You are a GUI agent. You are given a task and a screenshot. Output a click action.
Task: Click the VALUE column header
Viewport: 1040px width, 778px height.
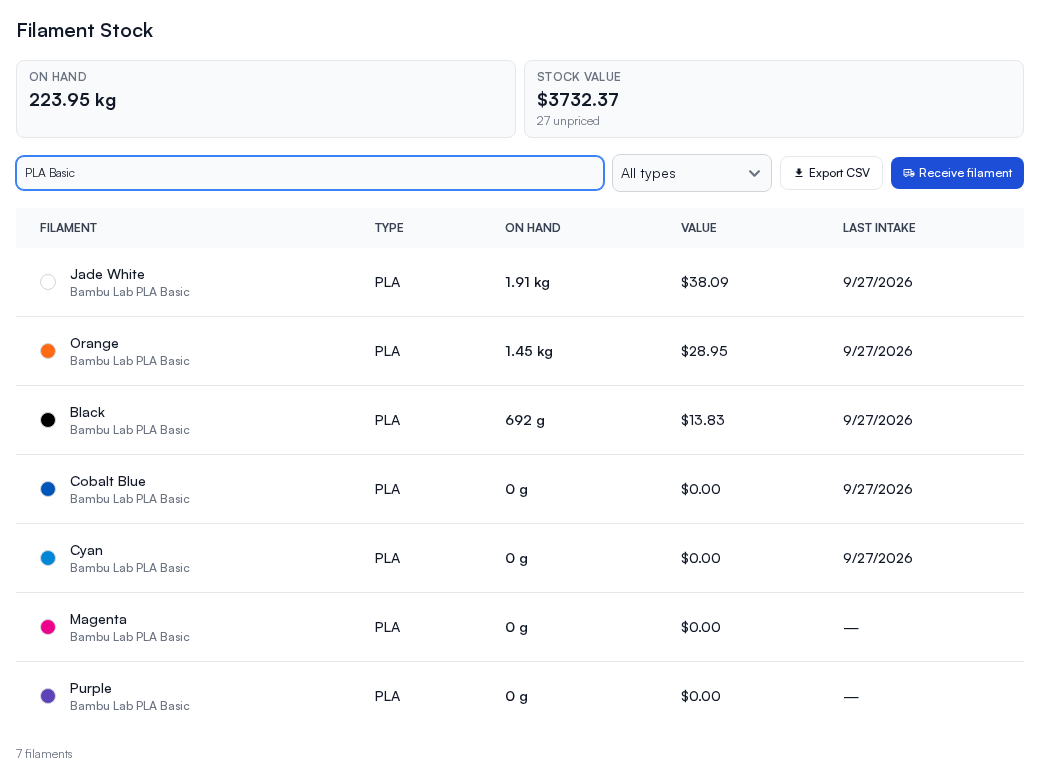click(x=698, y=227)
